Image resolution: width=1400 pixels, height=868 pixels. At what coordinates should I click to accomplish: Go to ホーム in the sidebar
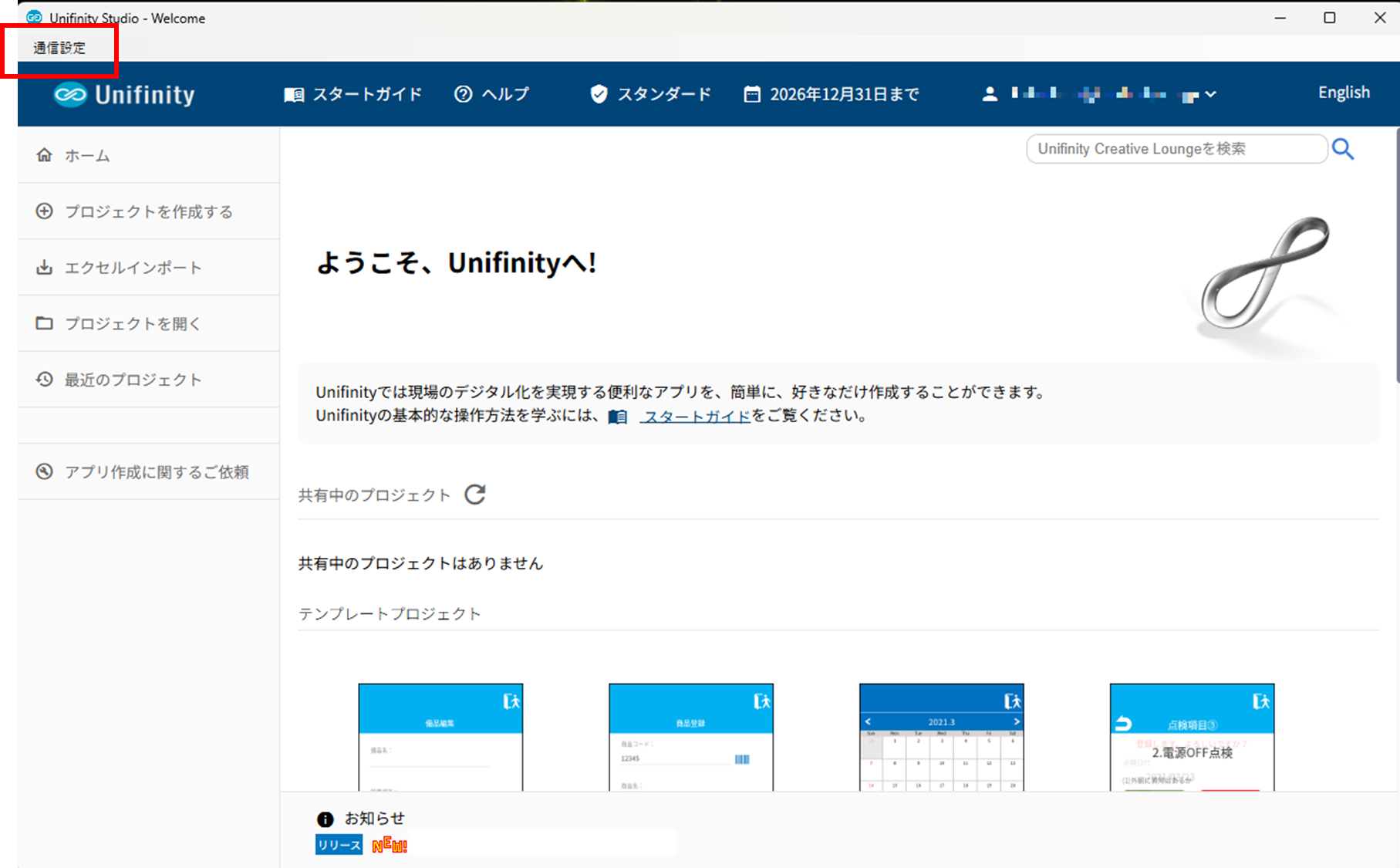pyautogui.click(x=87, y=155)
